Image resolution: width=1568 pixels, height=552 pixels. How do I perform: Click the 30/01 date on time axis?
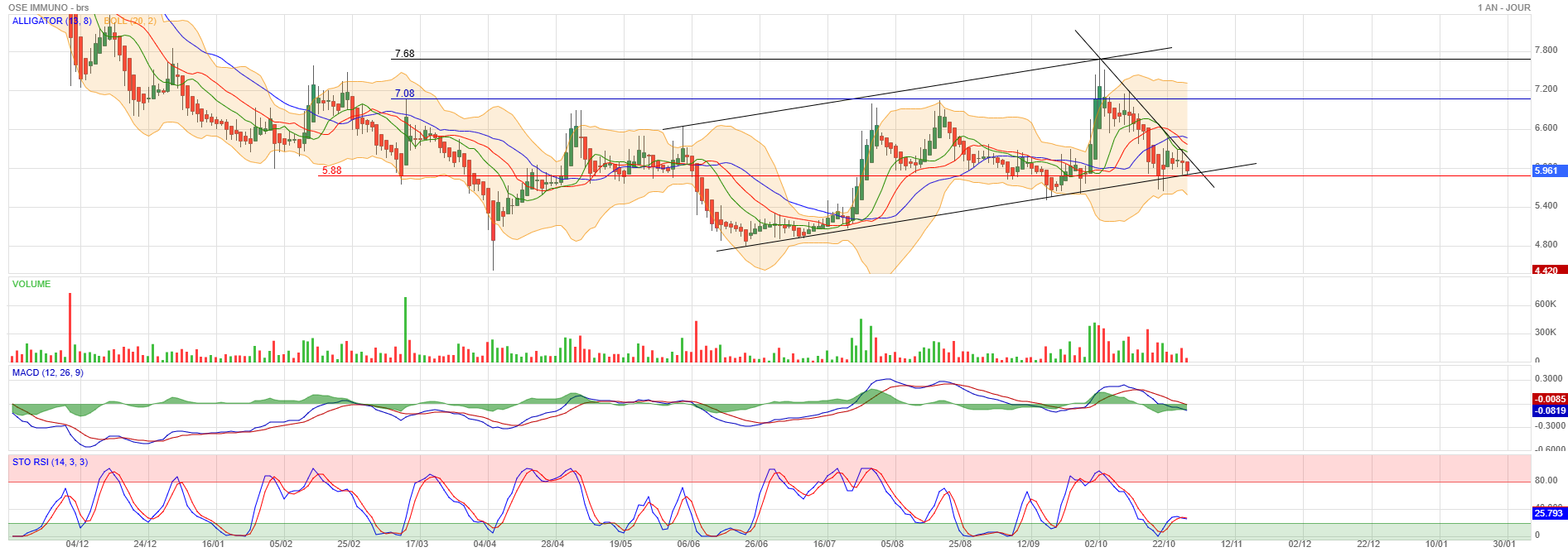click(1503, 544)
